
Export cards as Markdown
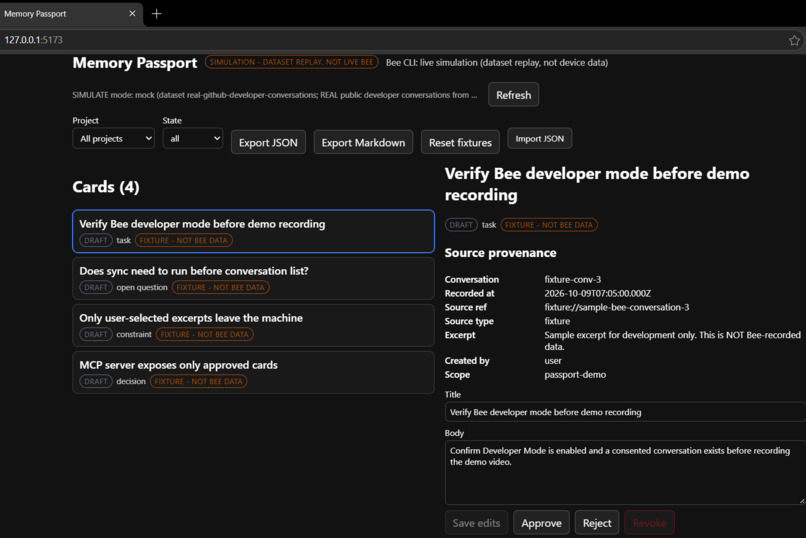(x=363, y=142)
